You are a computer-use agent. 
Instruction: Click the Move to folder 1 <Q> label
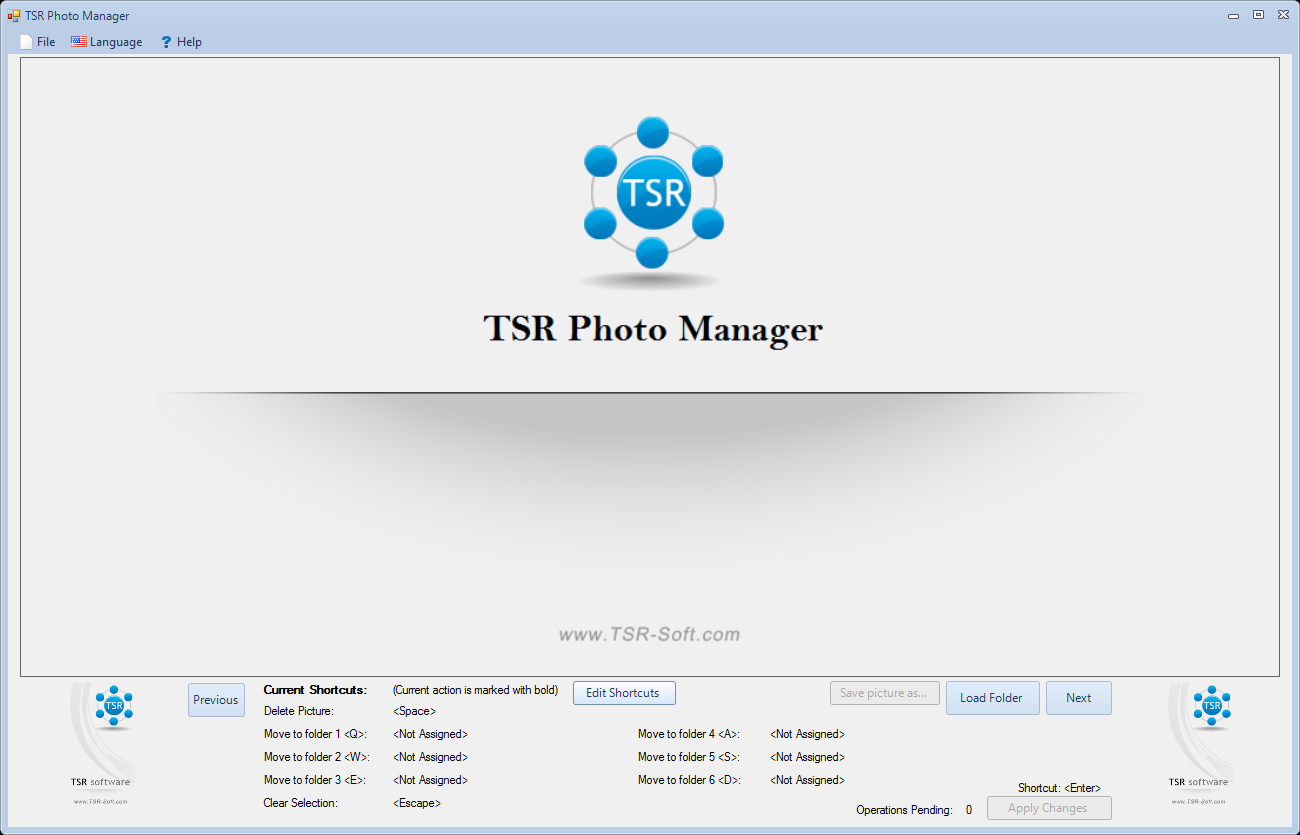(315, 734)
